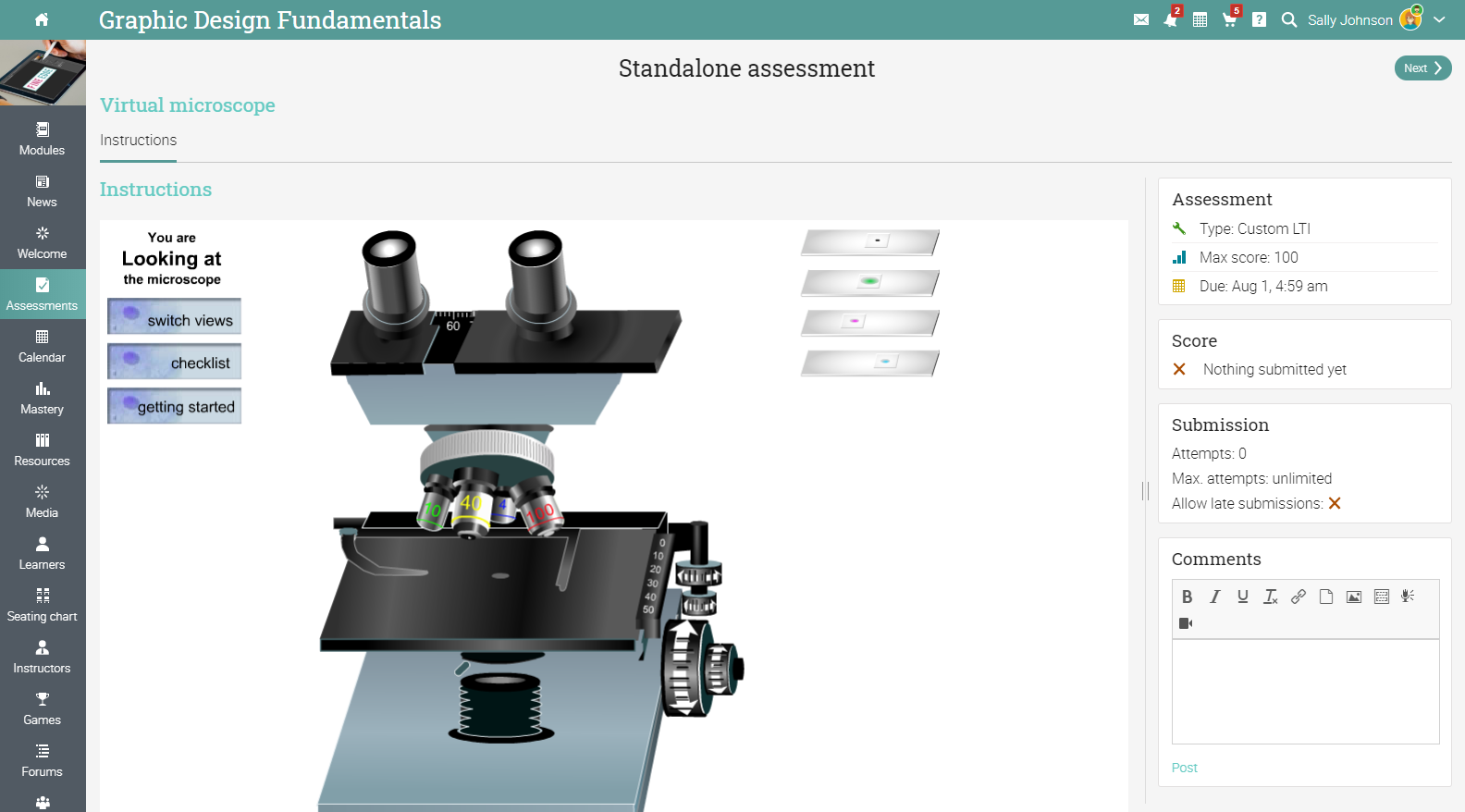The width and height of the screenshot is (1465, 812).
Task: Click the record video camera icon
Action: coord(1187,623)
